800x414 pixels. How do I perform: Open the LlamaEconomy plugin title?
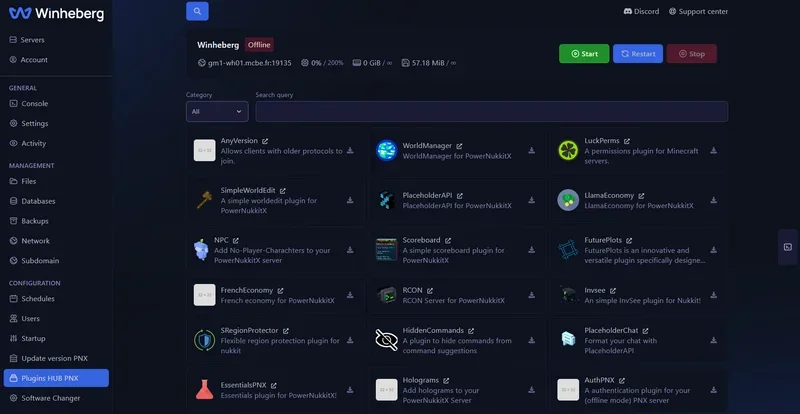tap(609, 196)
